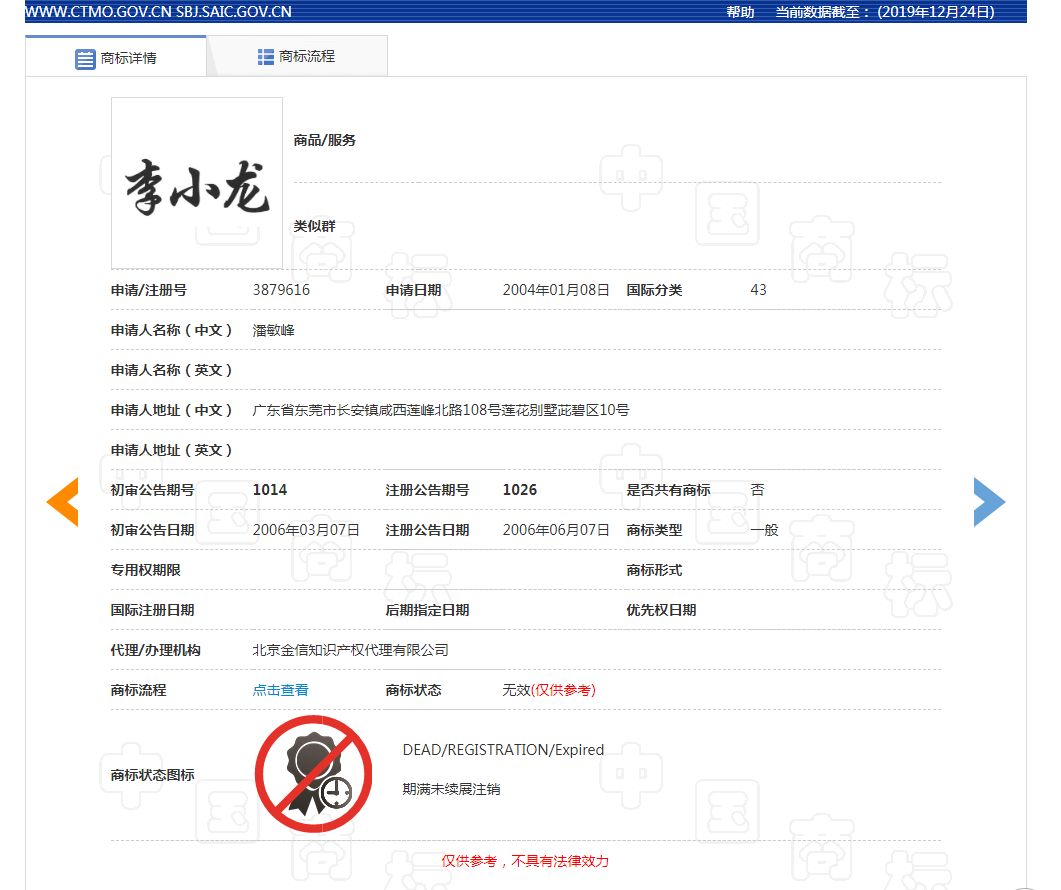Click the 专用权期限 label
This screenshot has width=1061, height=890.
145,570
